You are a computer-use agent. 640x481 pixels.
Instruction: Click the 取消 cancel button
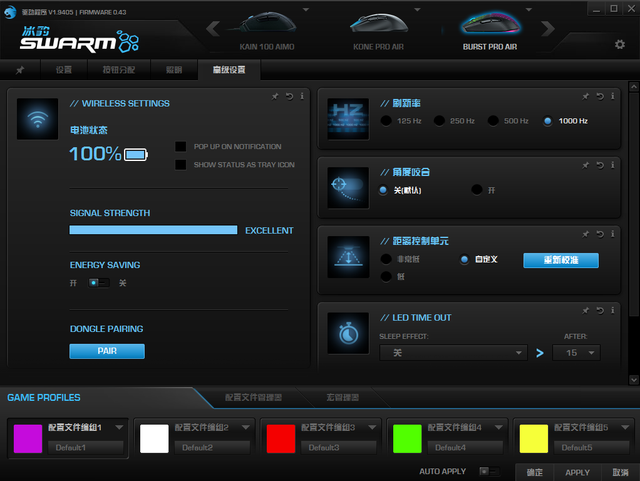coord(620,472)
